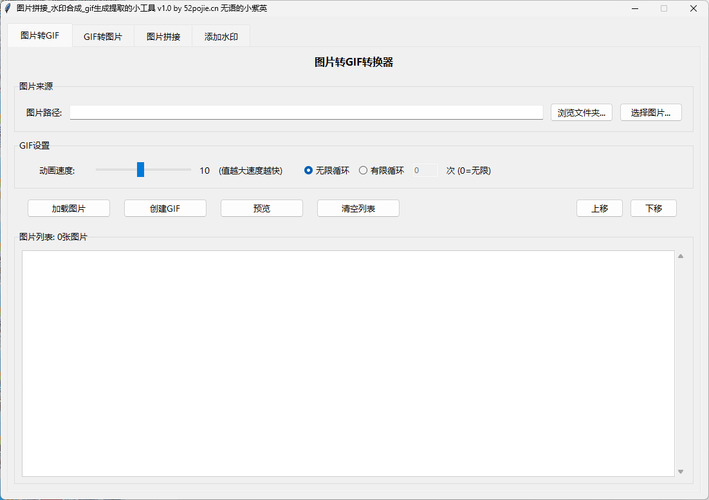The width and height of the screenshot is (709, 500).
Task: Click the 选择图片 button
Action: [x=650, y=113]
